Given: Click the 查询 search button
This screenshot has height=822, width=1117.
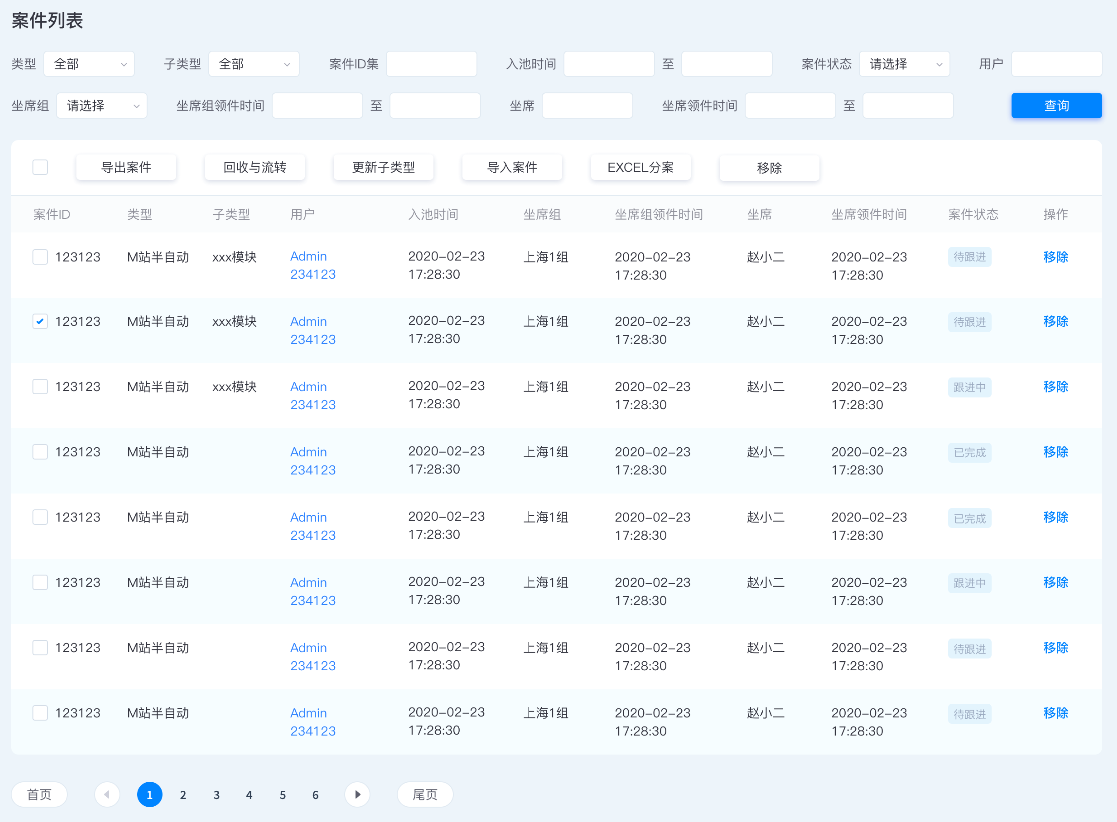Looking at the screenshot, I should (1056, 105).
